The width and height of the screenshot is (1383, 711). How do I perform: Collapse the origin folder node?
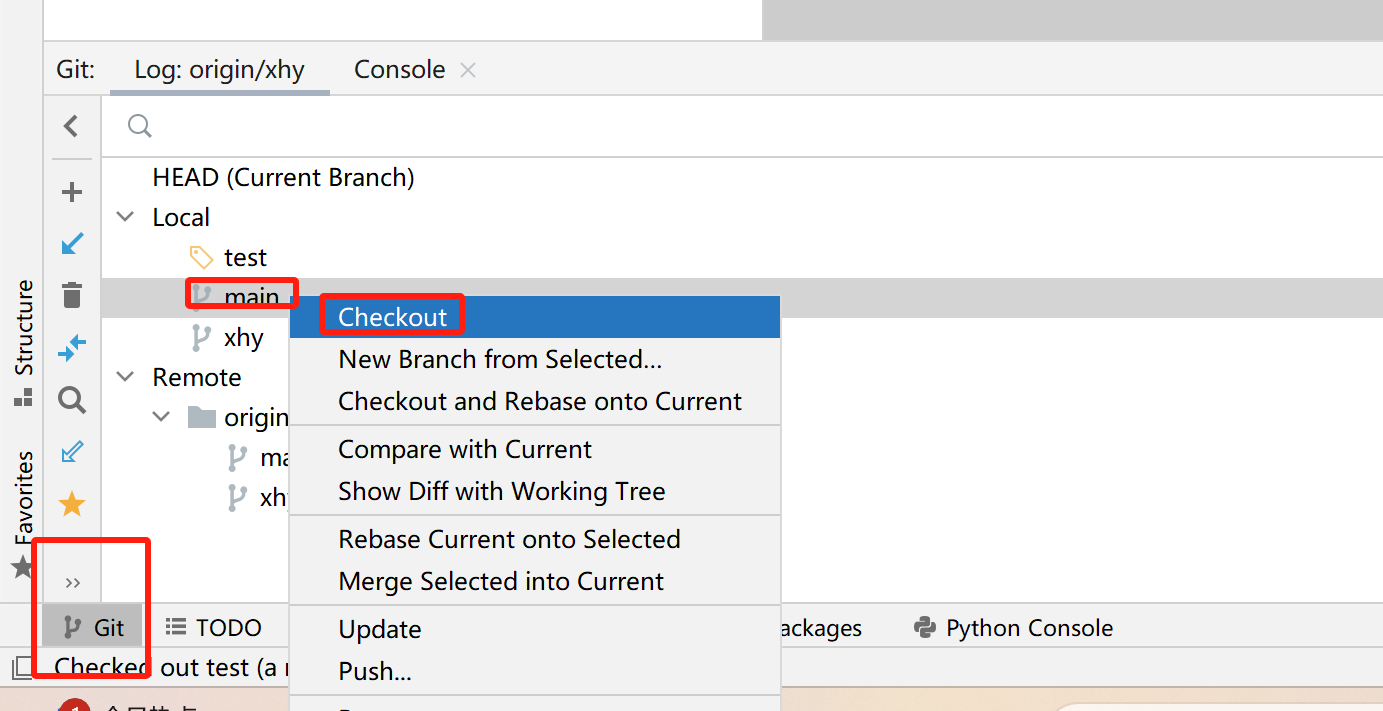point(162,417)
